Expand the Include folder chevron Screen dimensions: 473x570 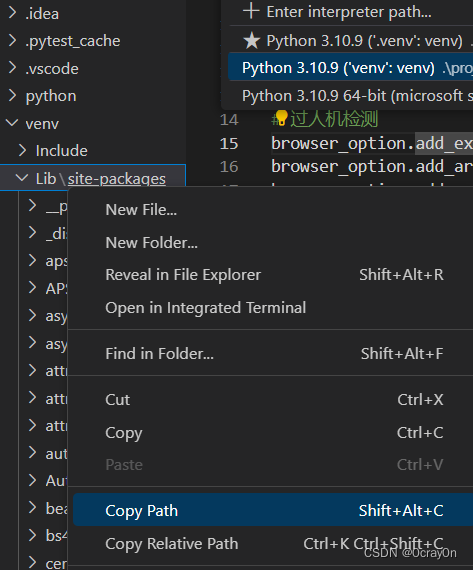coord(23,150)
